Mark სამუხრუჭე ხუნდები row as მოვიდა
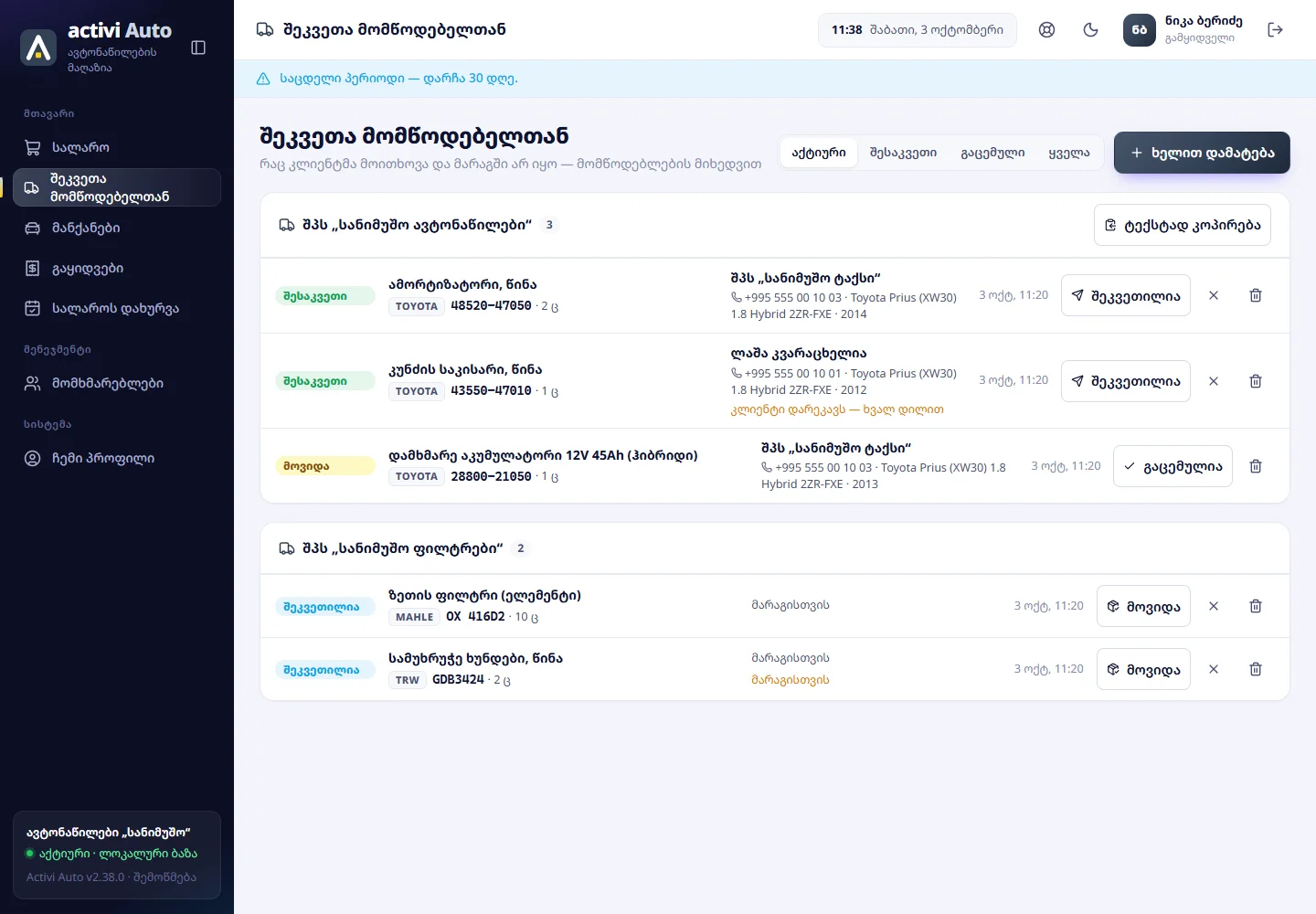The width and height of the screenshot is (1316, 914). pos(1143,669)
